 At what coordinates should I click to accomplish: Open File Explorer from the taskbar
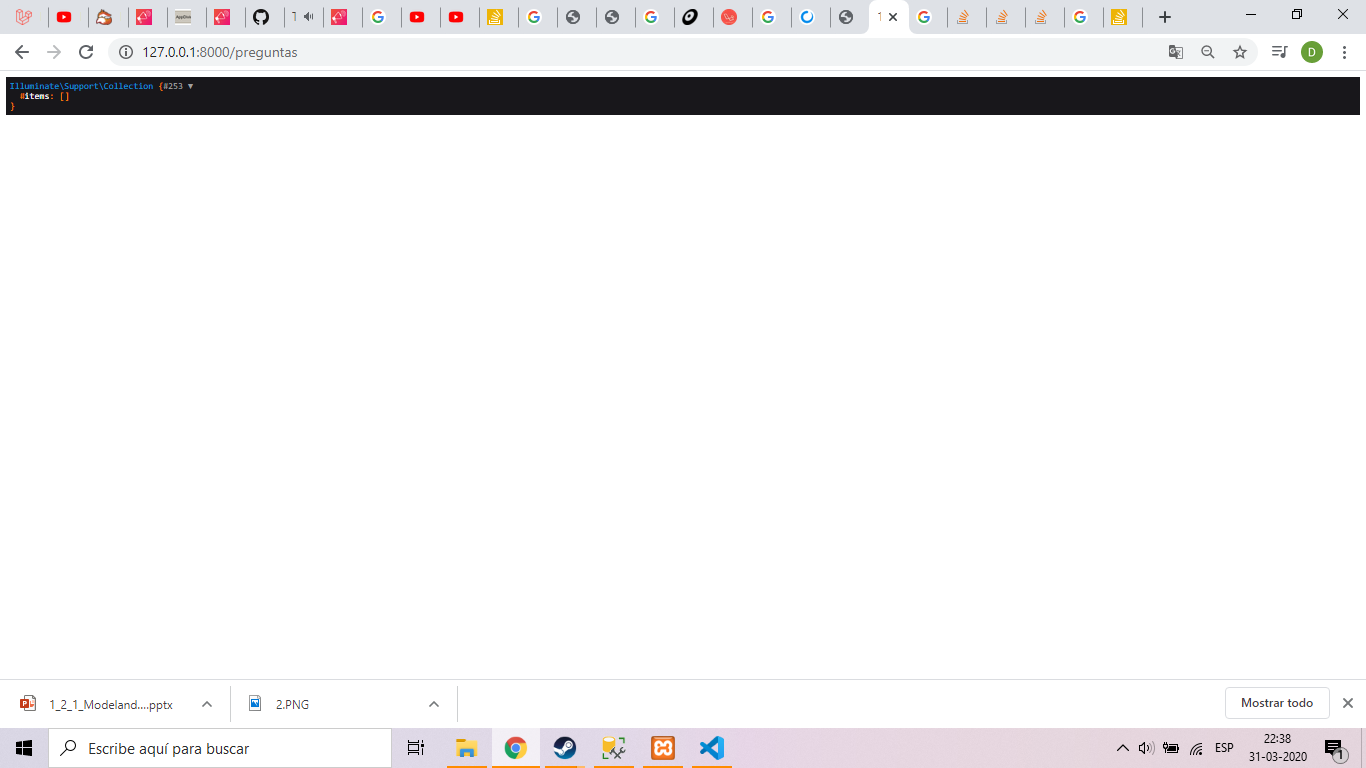point(466,748)
